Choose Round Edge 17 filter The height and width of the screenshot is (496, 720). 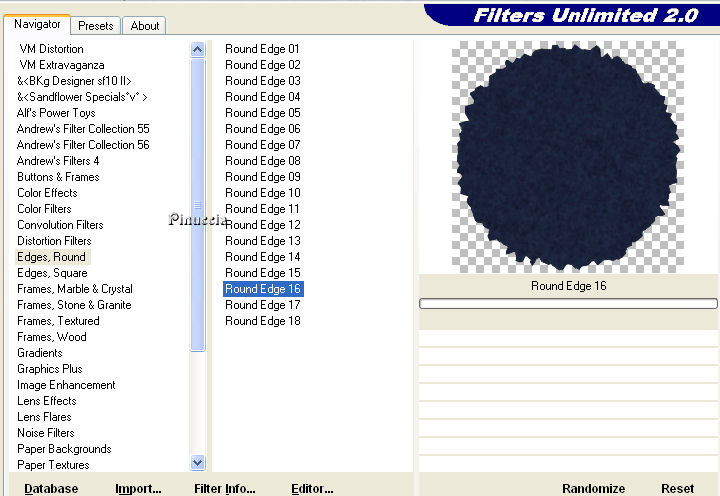(263, 305)
